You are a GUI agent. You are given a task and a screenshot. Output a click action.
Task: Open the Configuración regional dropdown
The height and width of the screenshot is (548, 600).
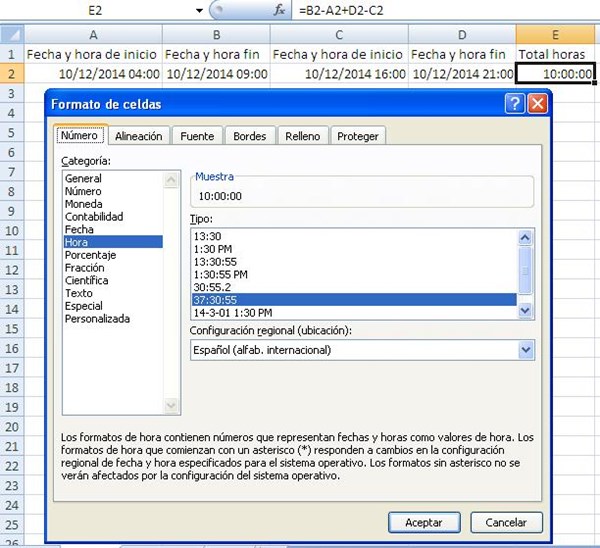(526, 350)
